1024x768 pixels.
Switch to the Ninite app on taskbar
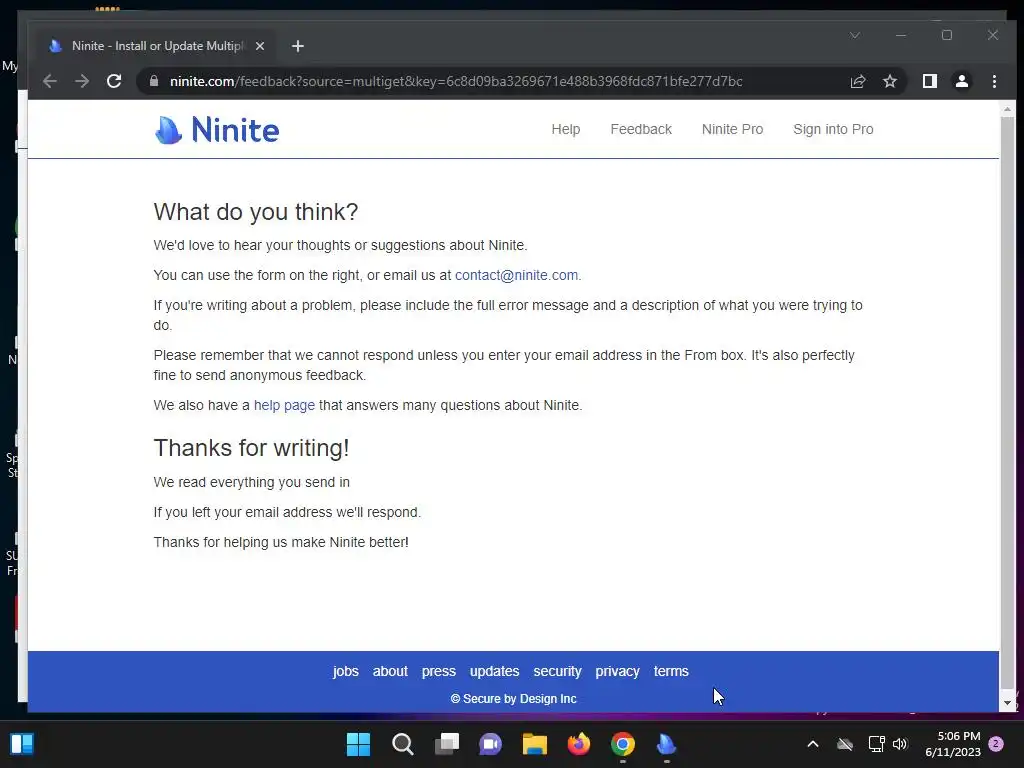point(666,744)
